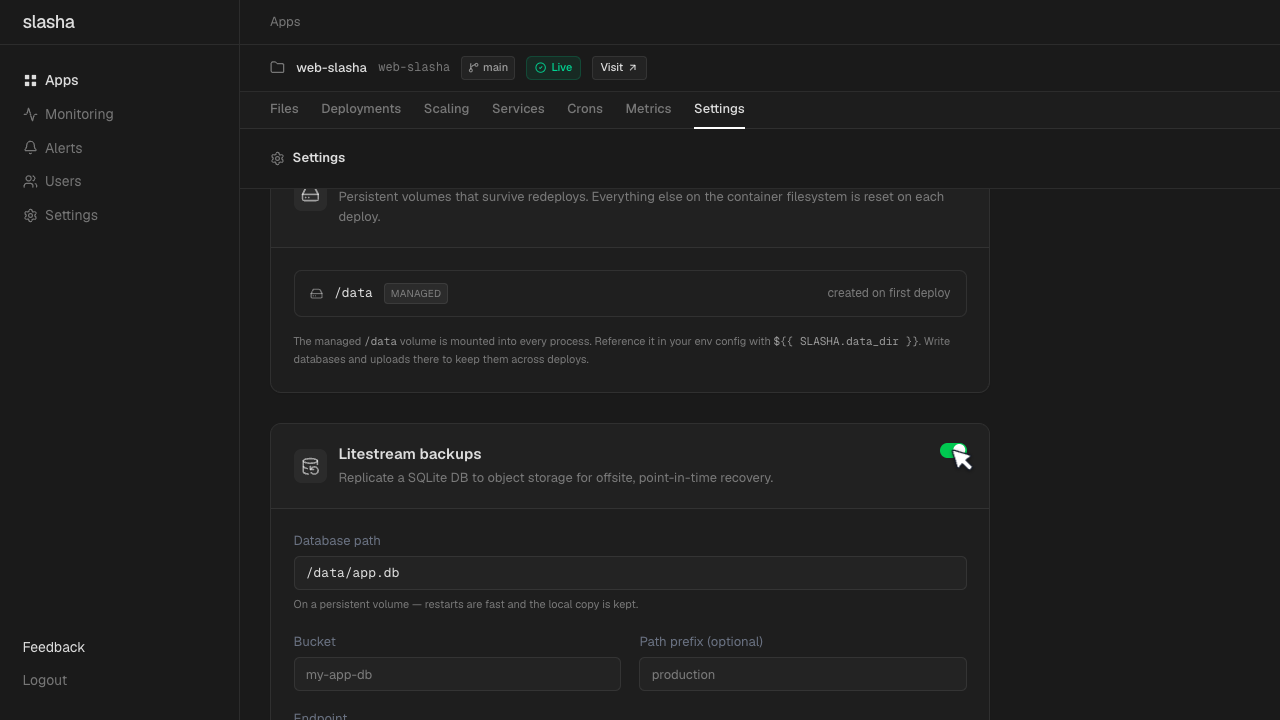Image resolution: width=1280 pixels, height=720 pixels.
Task: Switch to the Crons tab
Action: [x=585, y=108]
